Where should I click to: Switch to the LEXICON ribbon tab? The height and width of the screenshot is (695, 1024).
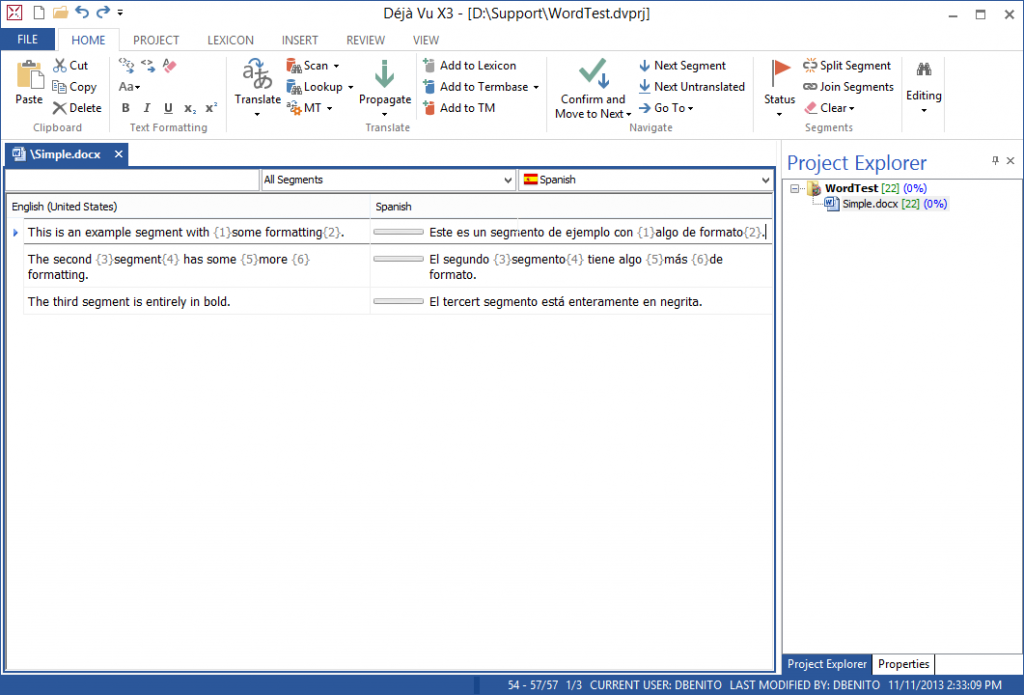[231, 40]
